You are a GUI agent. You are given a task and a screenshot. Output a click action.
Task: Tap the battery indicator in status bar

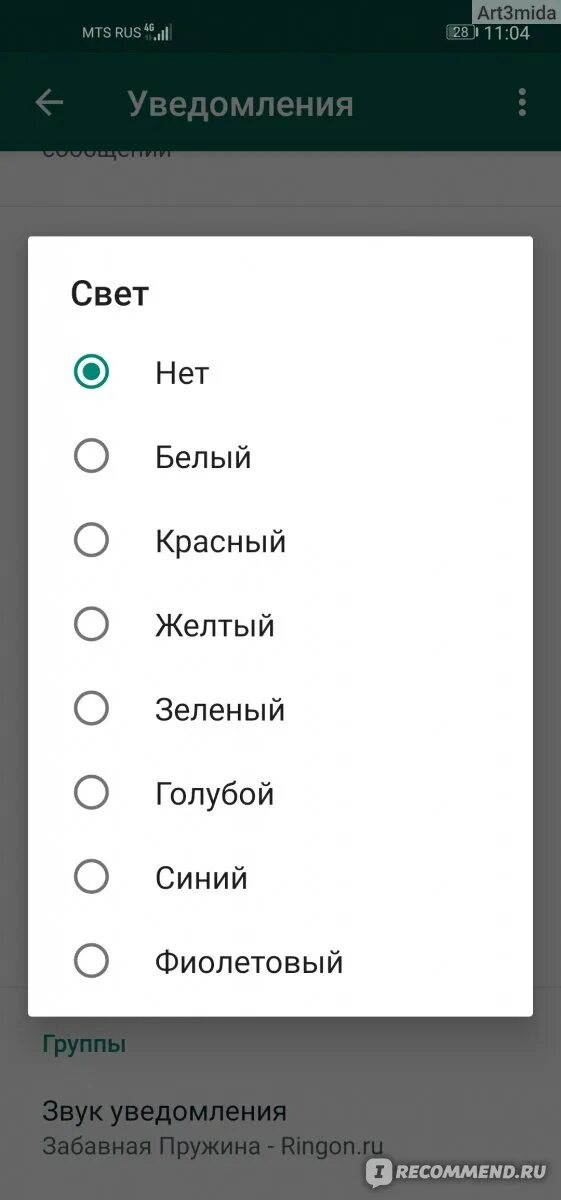(x=461, y=32)
